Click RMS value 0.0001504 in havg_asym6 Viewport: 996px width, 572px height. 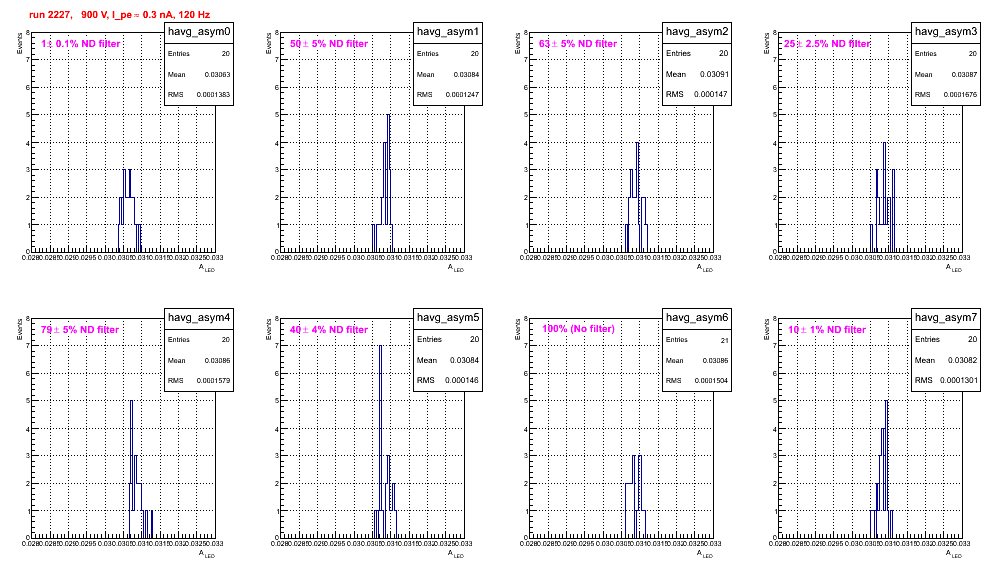[x=711, y=381]
